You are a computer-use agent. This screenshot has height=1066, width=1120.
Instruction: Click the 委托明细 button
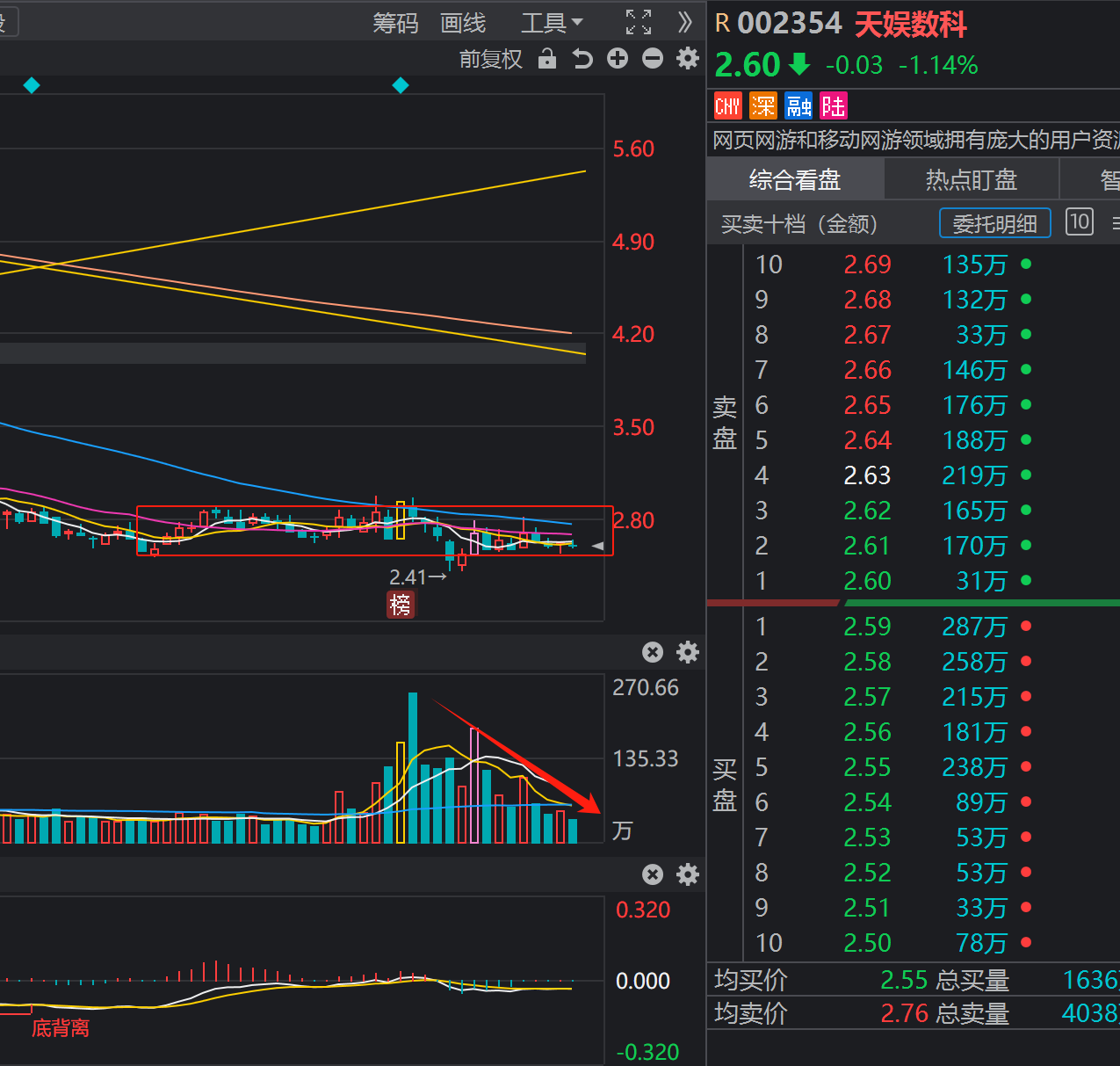click(995, 223)
